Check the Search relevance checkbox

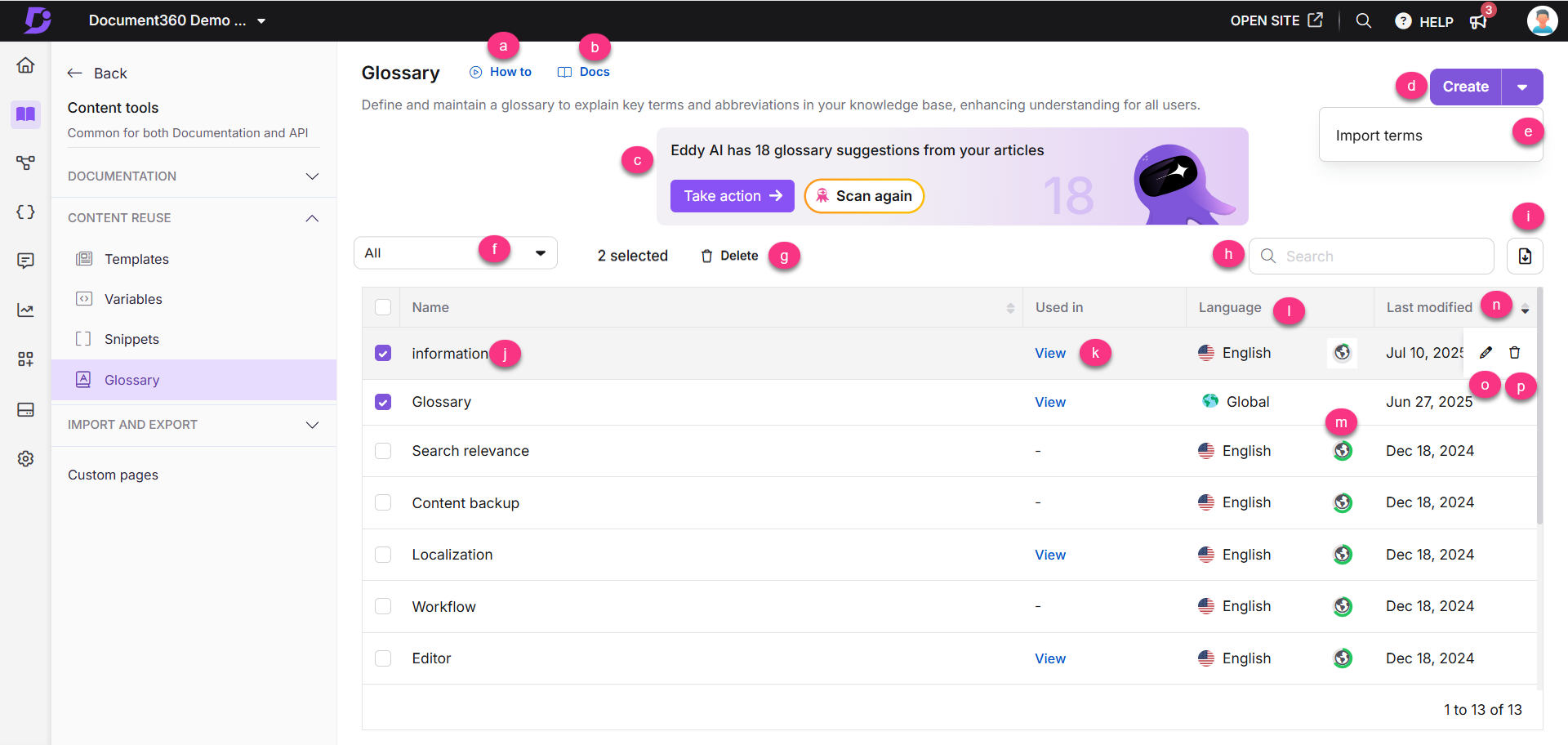[x=383, y=451]
